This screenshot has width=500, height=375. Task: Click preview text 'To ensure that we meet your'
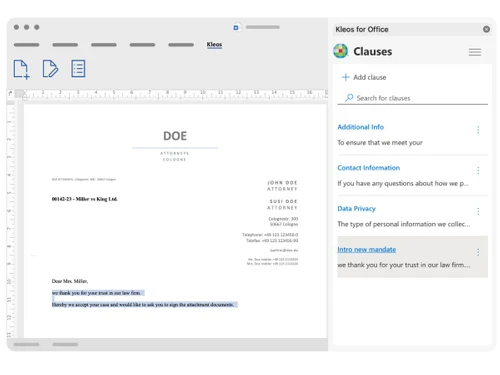pyautogui.click(x=380, y=143)
